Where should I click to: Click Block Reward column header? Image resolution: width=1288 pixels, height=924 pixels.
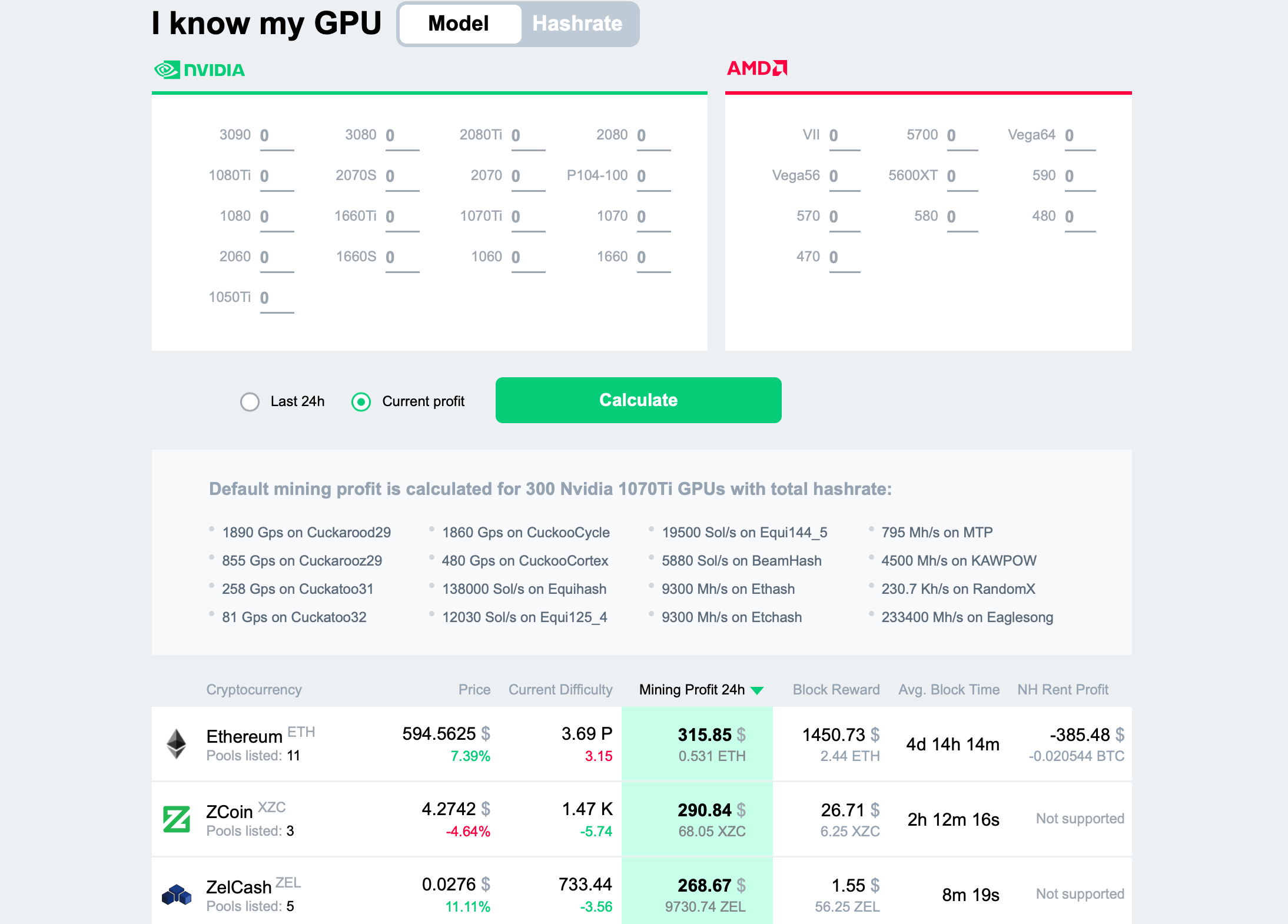(834, 688)
